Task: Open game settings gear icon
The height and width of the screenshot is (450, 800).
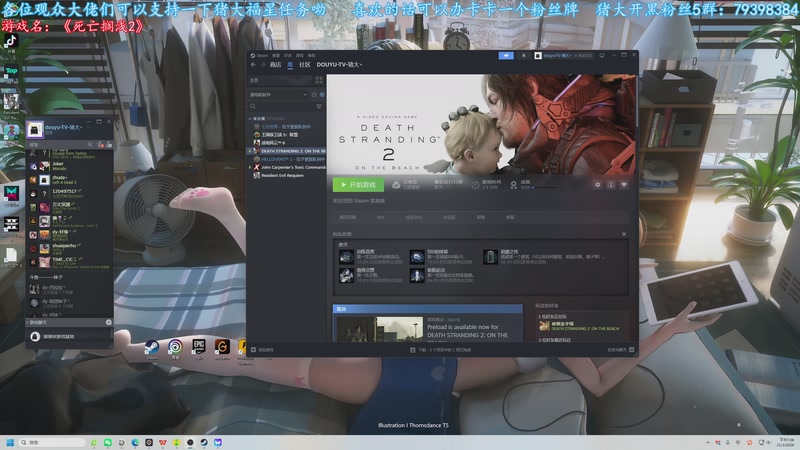Action: click(x=597, y=185)
